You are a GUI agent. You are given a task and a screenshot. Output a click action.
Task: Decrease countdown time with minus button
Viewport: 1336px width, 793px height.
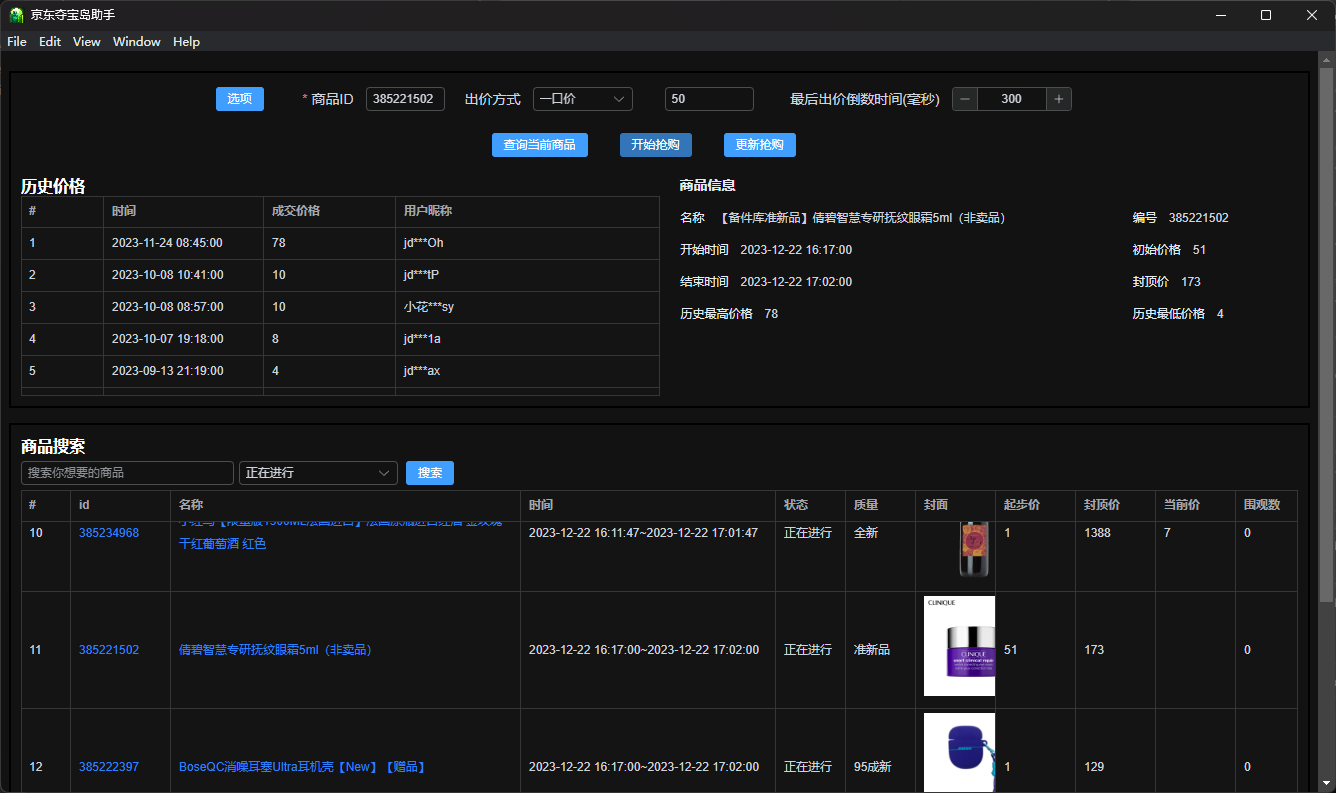pos(965,99)
